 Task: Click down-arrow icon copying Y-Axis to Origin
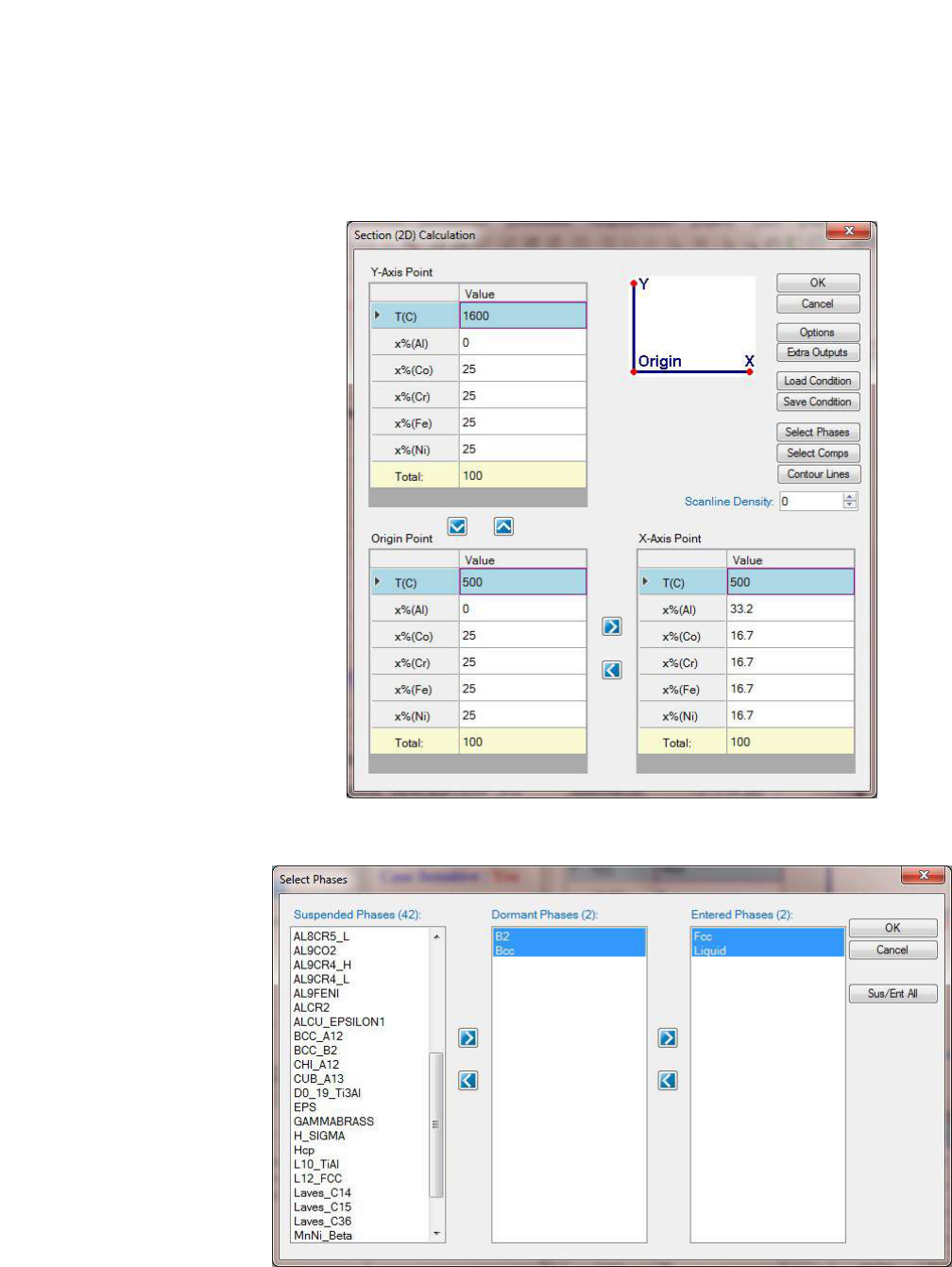click(x=457, y=527)
